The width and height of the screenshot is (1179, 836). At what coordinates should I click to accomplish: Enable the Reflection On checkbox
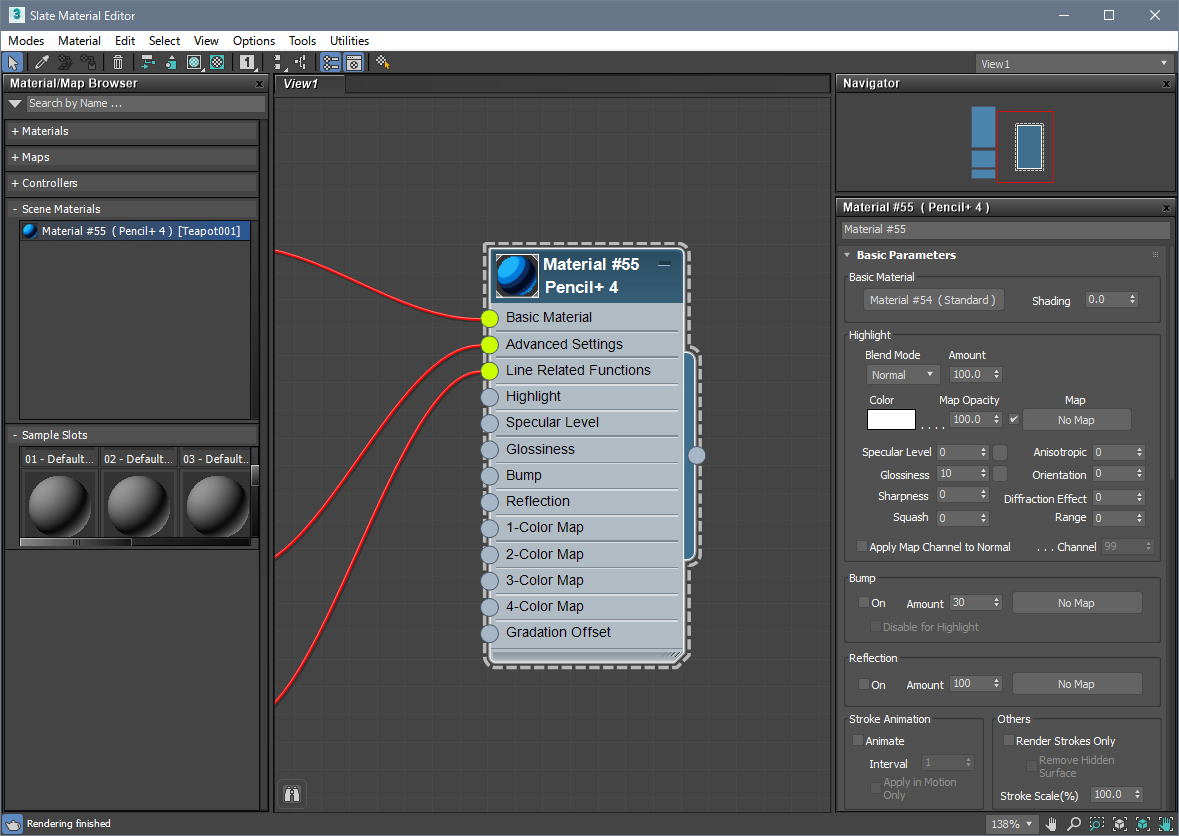(x=864, y=685)
